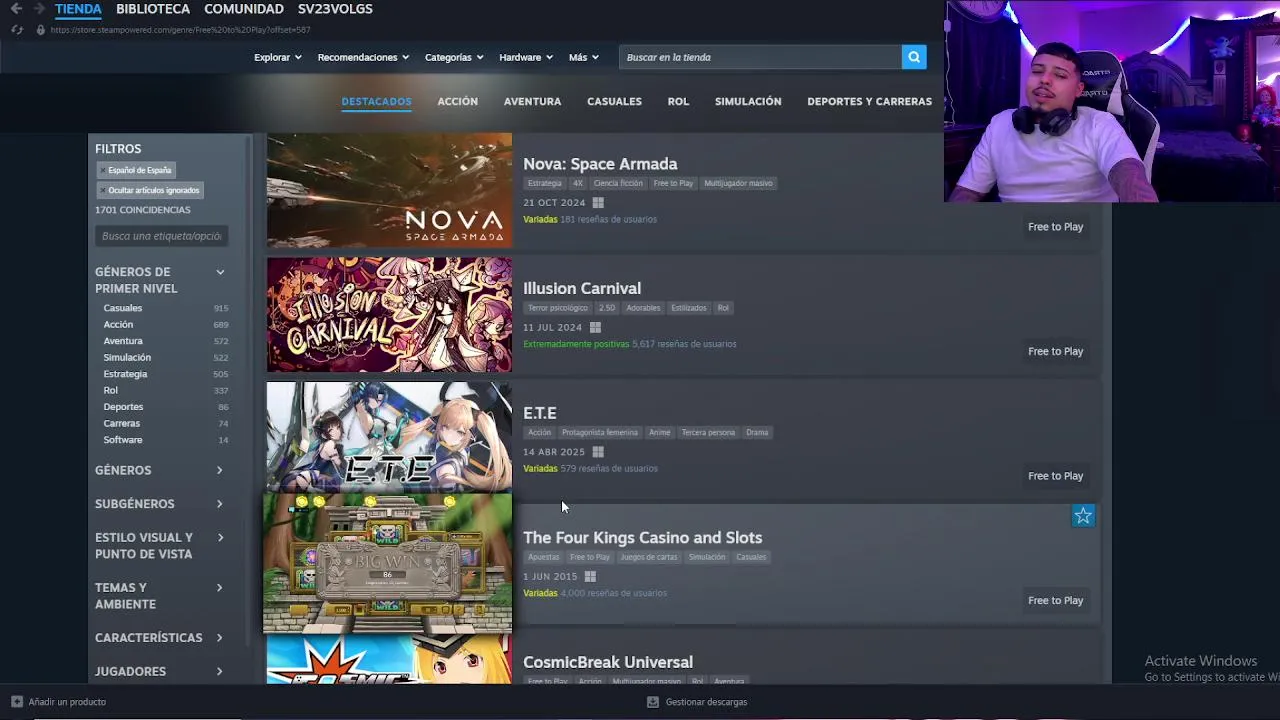Click Windows icon on Nova: Space Armada row
Screen dimensions: 1280x720
tap(598, 202)
